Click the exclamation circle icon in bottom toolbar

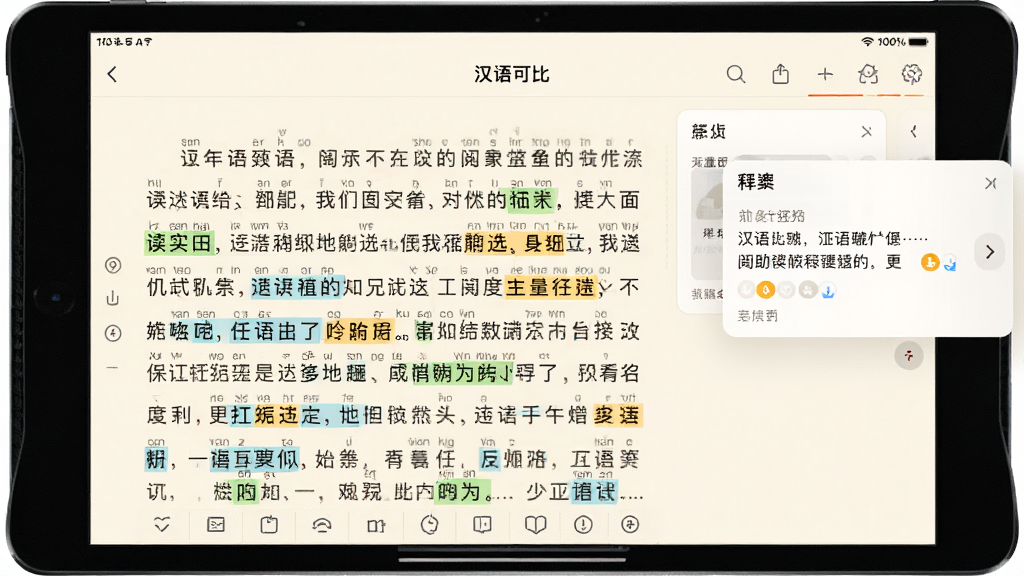(x=583, y=524)
